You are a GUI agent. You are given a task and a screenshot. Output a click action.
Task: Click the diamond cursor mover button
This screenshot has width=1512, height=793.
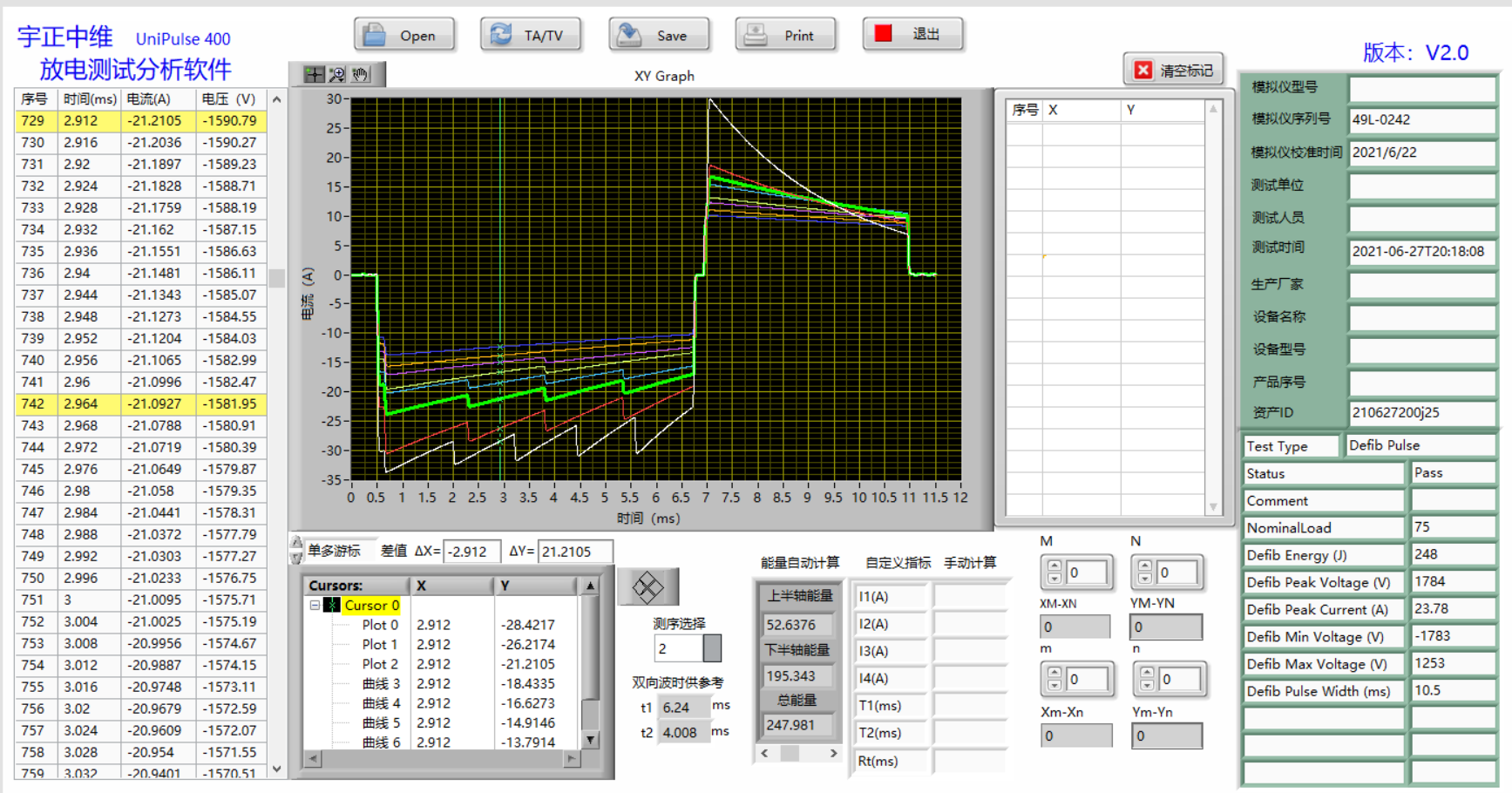click(x=648, y=587)
